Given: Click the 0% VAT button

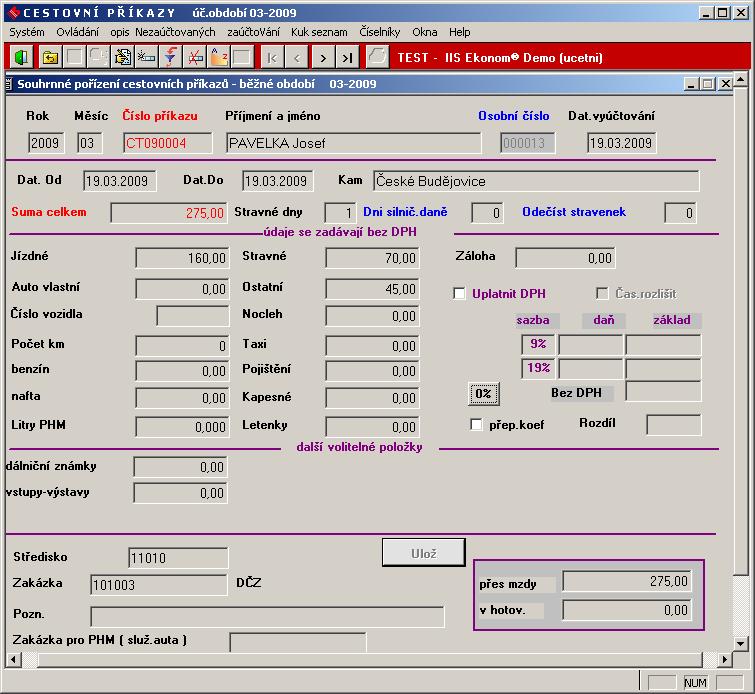Looking at the screenshot, I should click(483, 394).
